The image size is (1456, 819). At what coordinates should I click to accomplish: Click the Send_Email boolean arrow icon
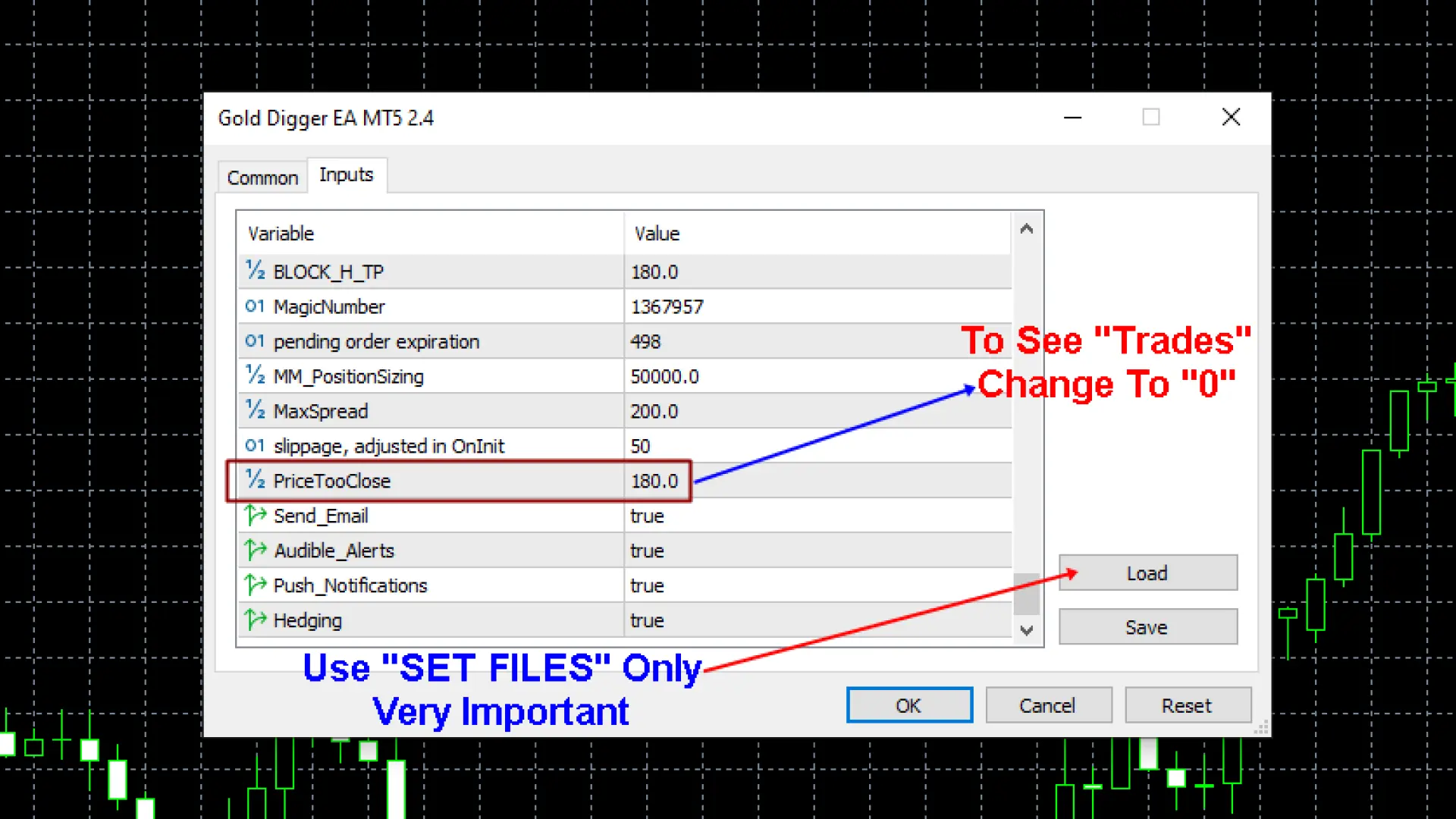tap(255, 516)
